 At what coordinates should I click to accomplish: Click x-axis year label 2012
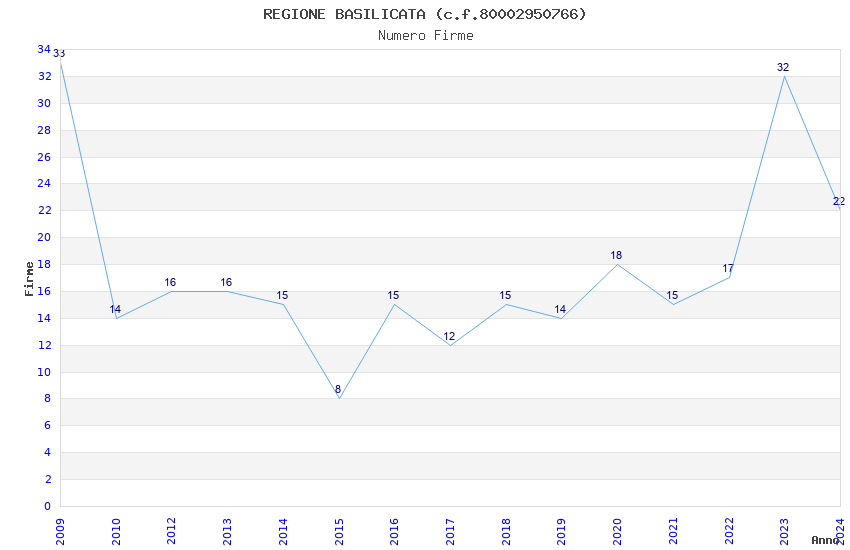pyautogui.click(x=171, y=532)
